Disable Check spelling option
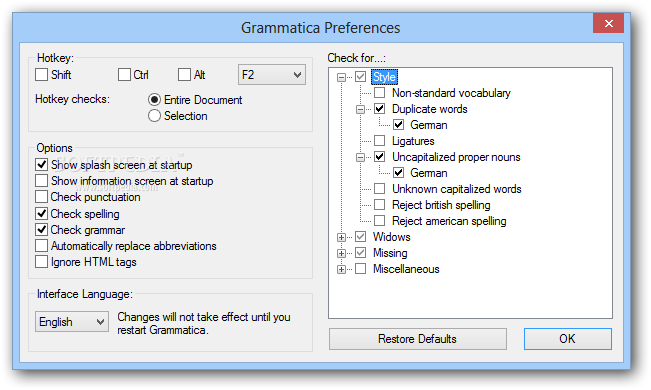The height and width of the screenshot is (390, 651). tap(42, 214)
